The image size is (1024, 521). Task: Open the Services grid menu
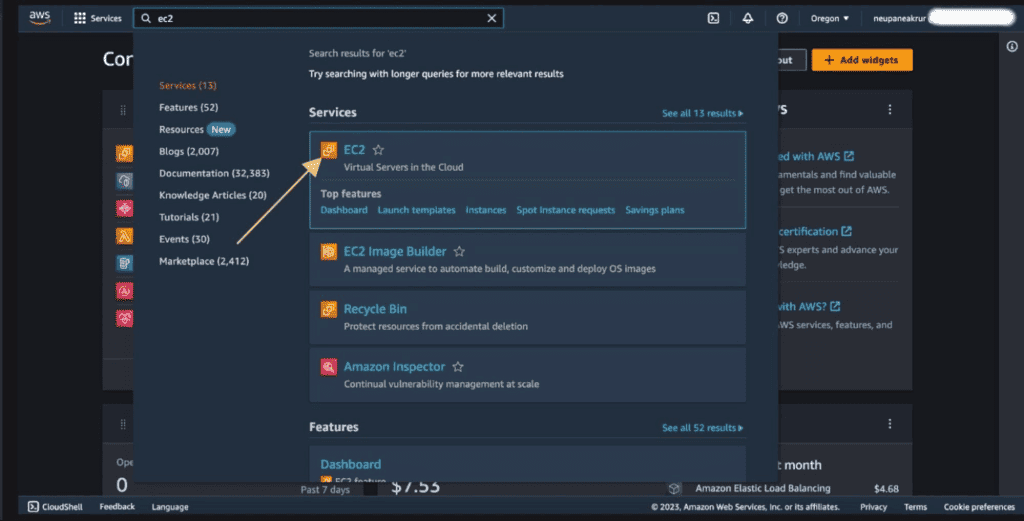97,18
